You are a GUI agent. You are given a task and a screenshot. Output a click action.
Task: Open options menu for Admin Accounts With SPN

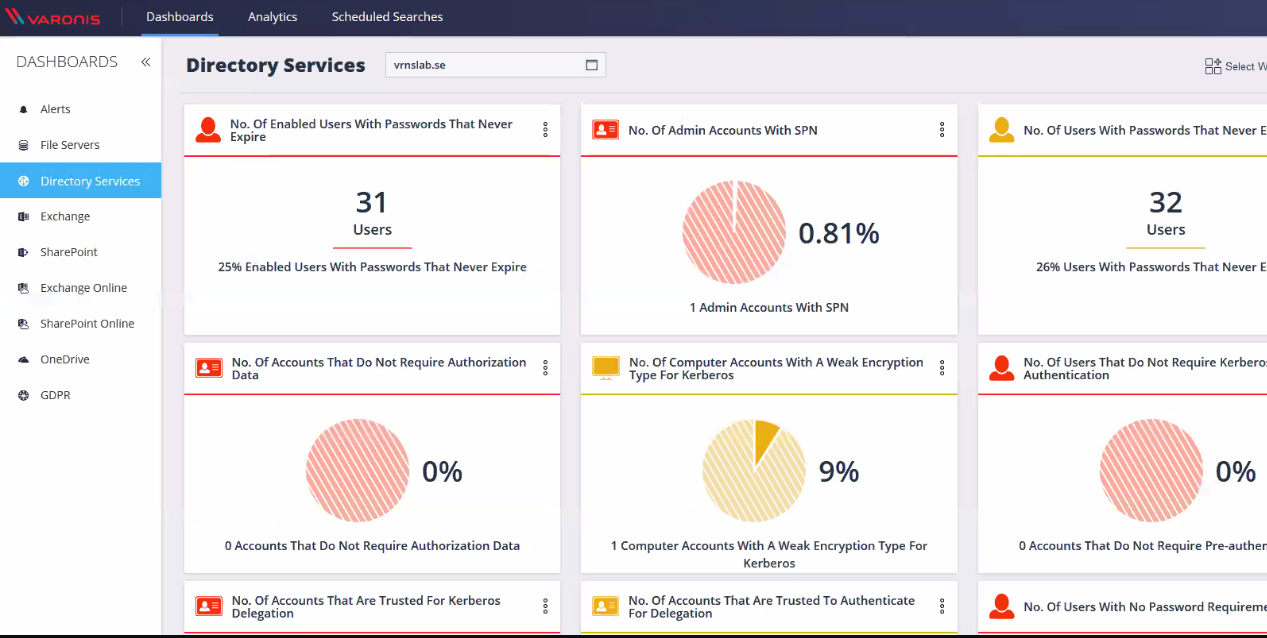(942, 130)
